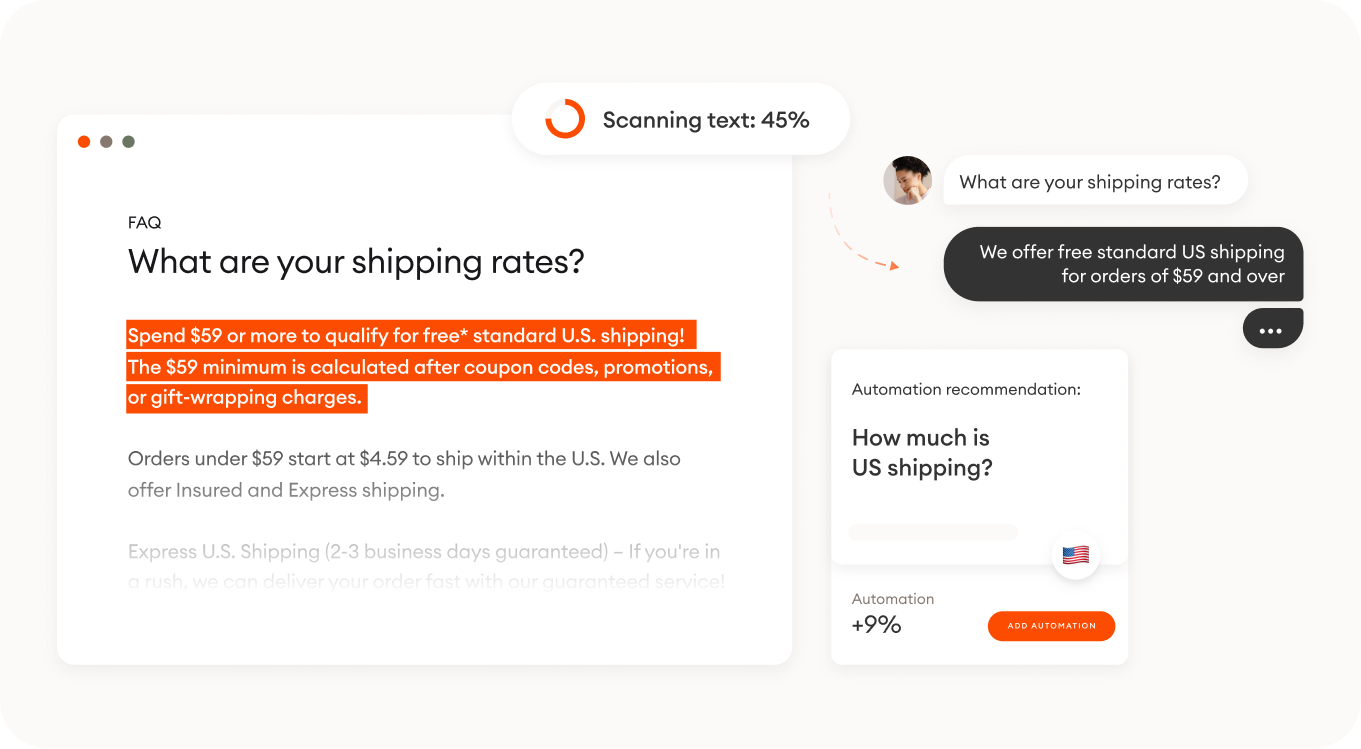
Task: Click the paragraph about orders under $59
Action: click(403, 473)
